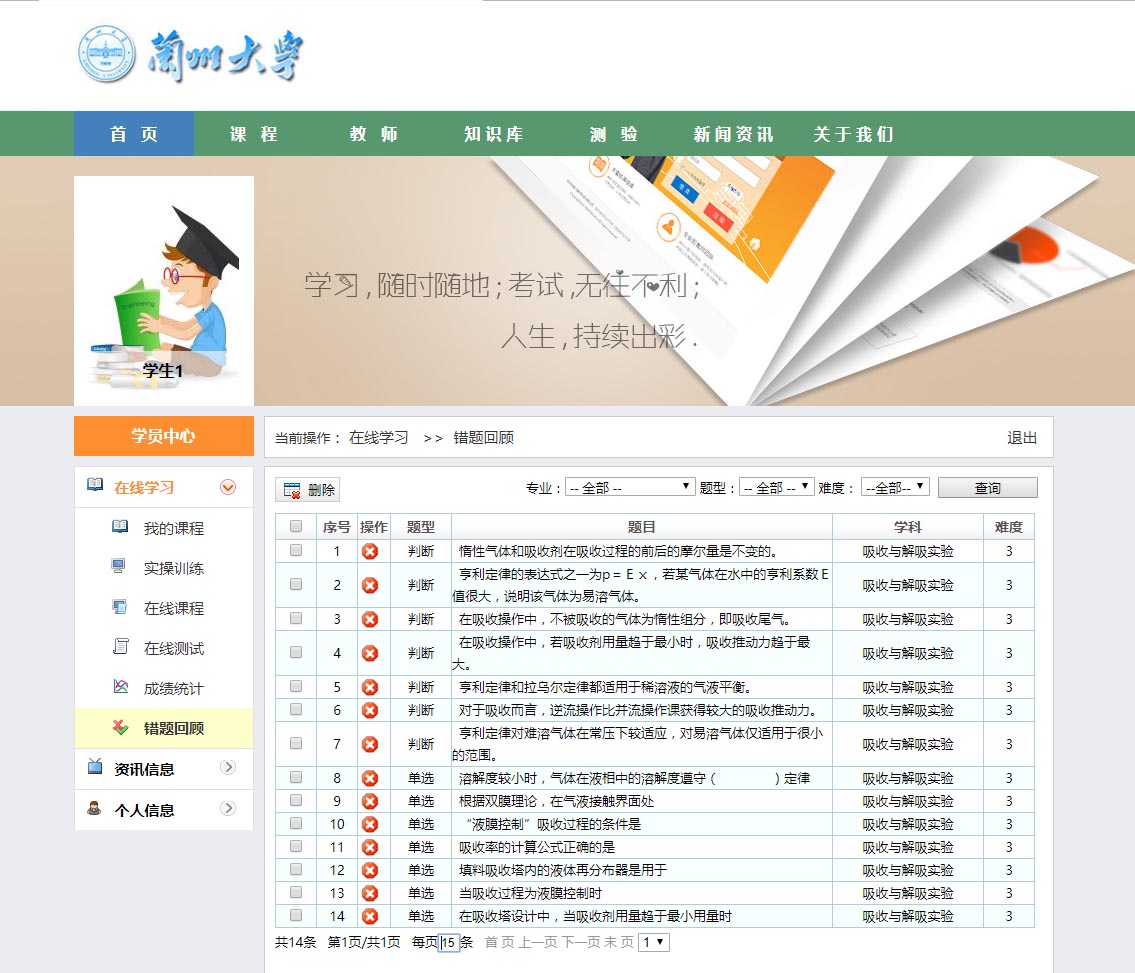Open the 知识库 navigation menu item
1135x973 pixels.
[493, 134]
